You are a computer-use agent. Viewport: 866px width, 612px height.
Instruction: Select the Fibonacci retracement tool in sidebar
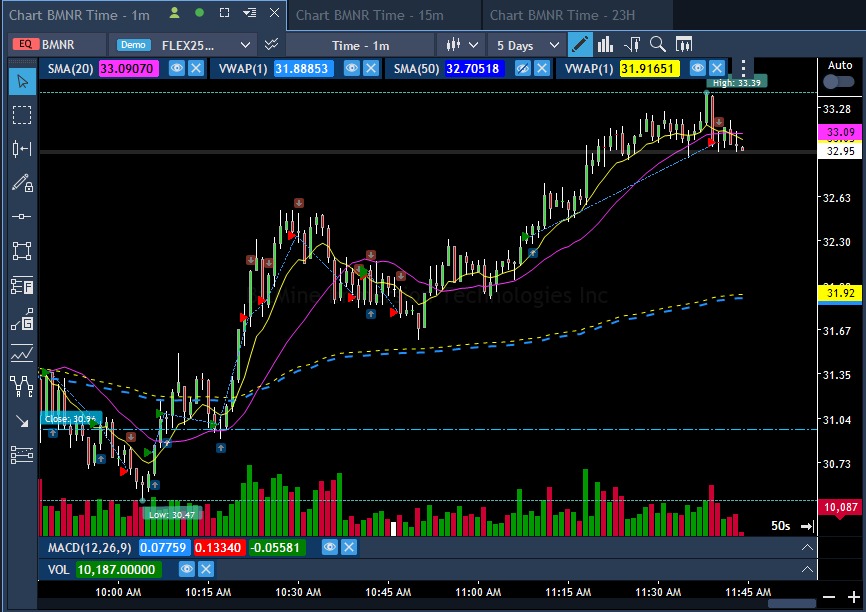[x=21, y=286]
